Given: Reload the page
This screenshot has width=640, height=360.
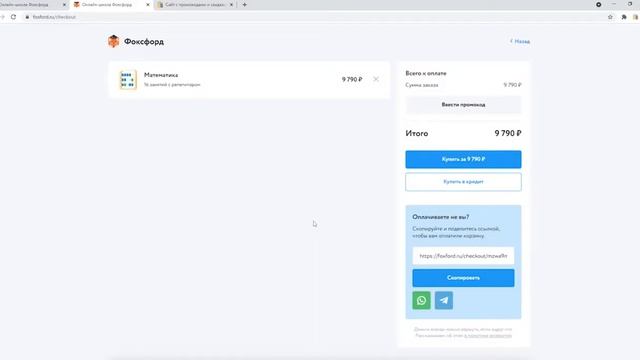Looking at the screenshot, I should coord(13,17).
